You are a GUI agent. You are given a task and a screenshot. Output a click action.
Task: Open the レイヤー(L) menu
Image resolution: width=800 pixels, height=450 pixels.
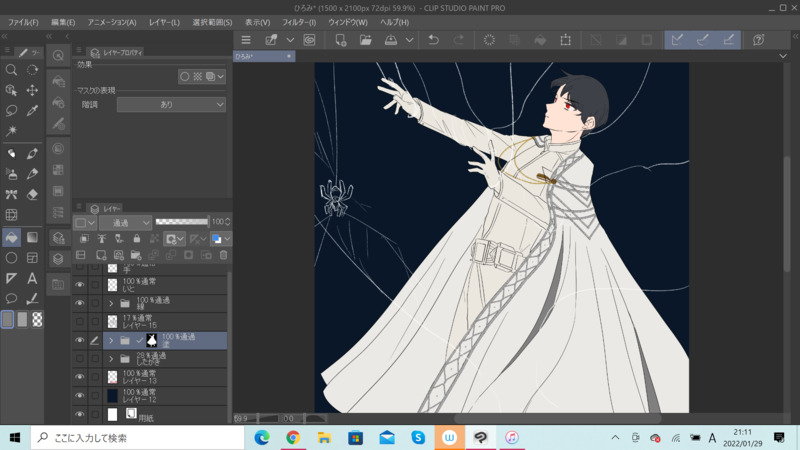[164, 22]
